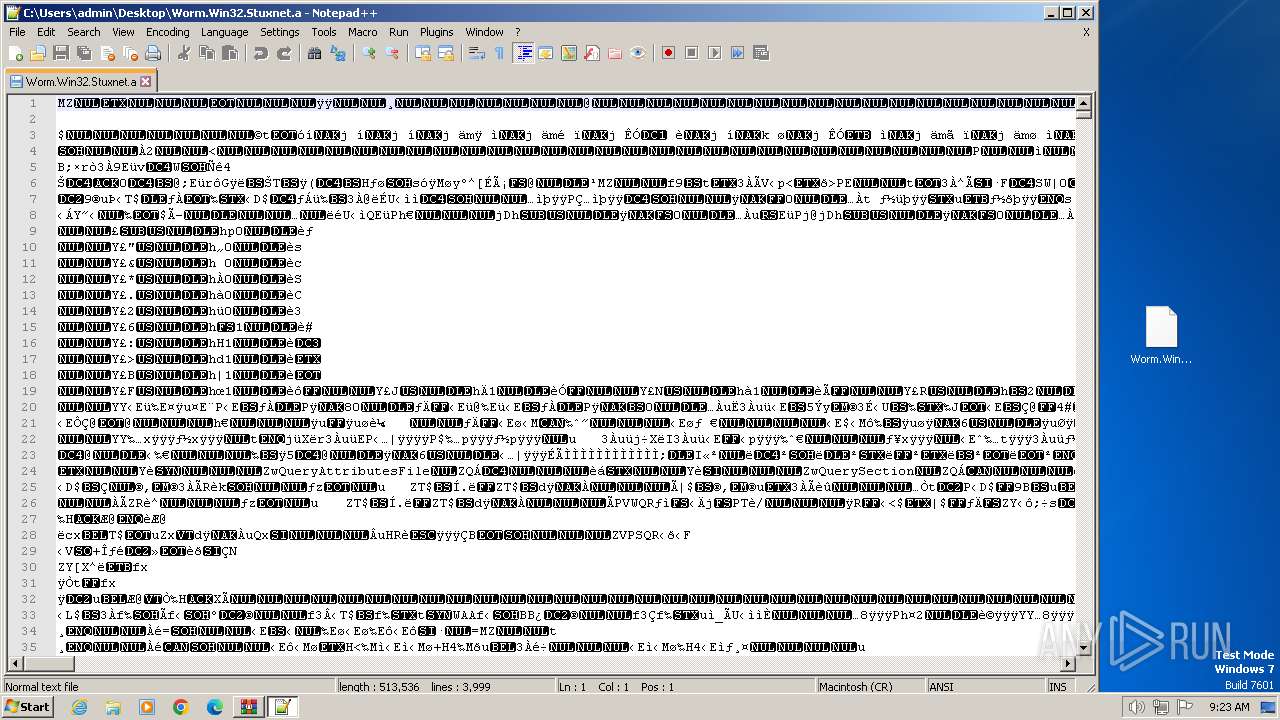Click the horizontal scrollbar right arrow
The image size is (1280, 720).
[1068, 664]
